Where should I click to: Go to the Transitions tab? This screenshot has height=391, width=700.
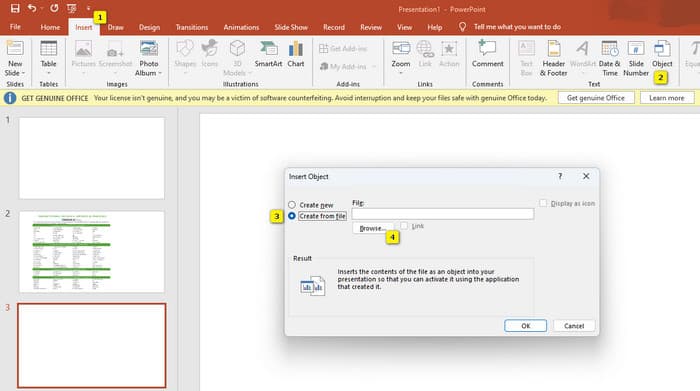click(192, 27)
